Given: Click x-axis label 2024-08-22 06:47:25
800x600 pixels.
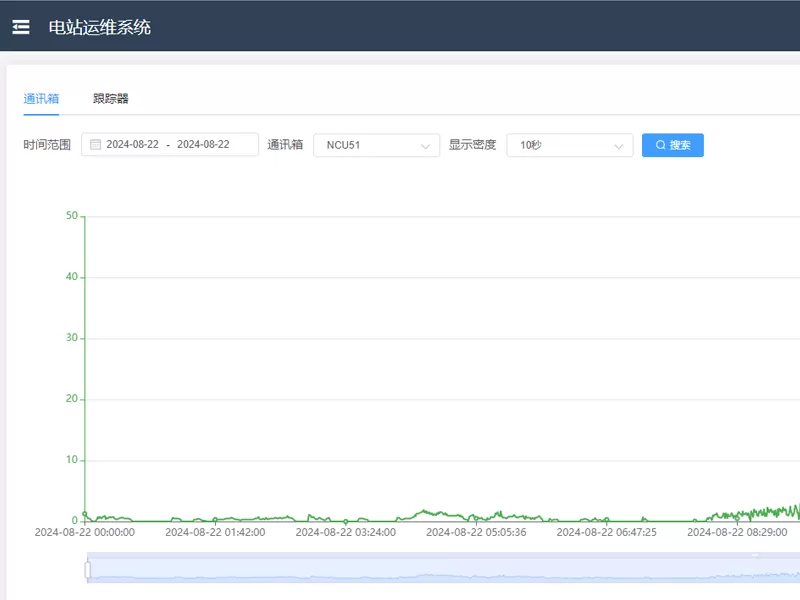Looking at the screenshot, I should pos(607,533).
